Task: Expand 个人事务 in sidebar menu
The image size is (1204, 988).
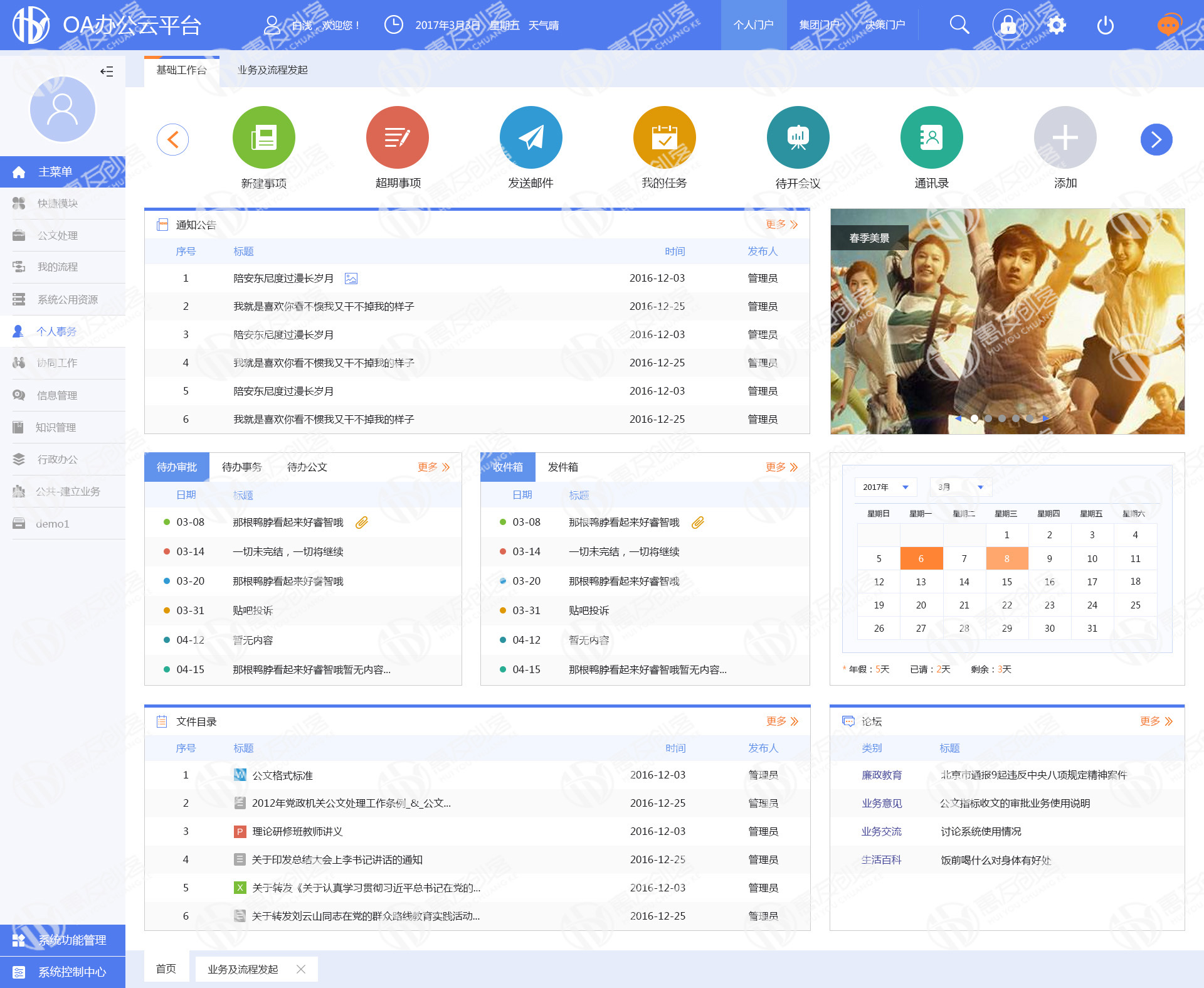Action: tap(56, 331)
